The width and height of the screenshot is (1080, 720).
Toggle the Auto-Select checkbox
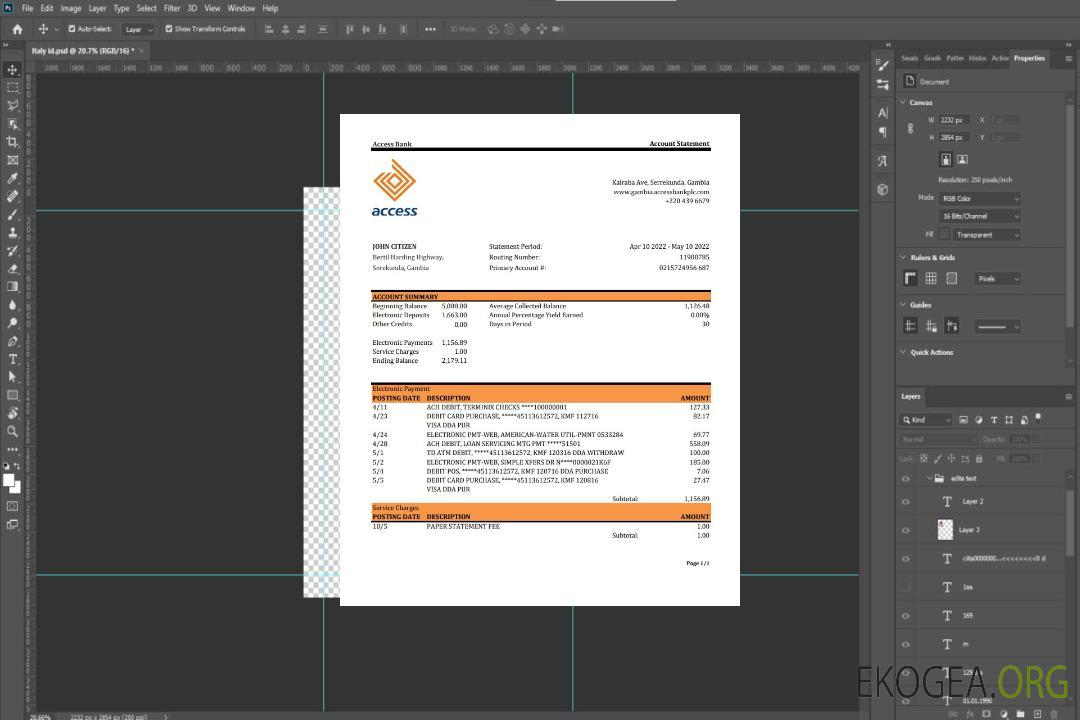point(72,29)
